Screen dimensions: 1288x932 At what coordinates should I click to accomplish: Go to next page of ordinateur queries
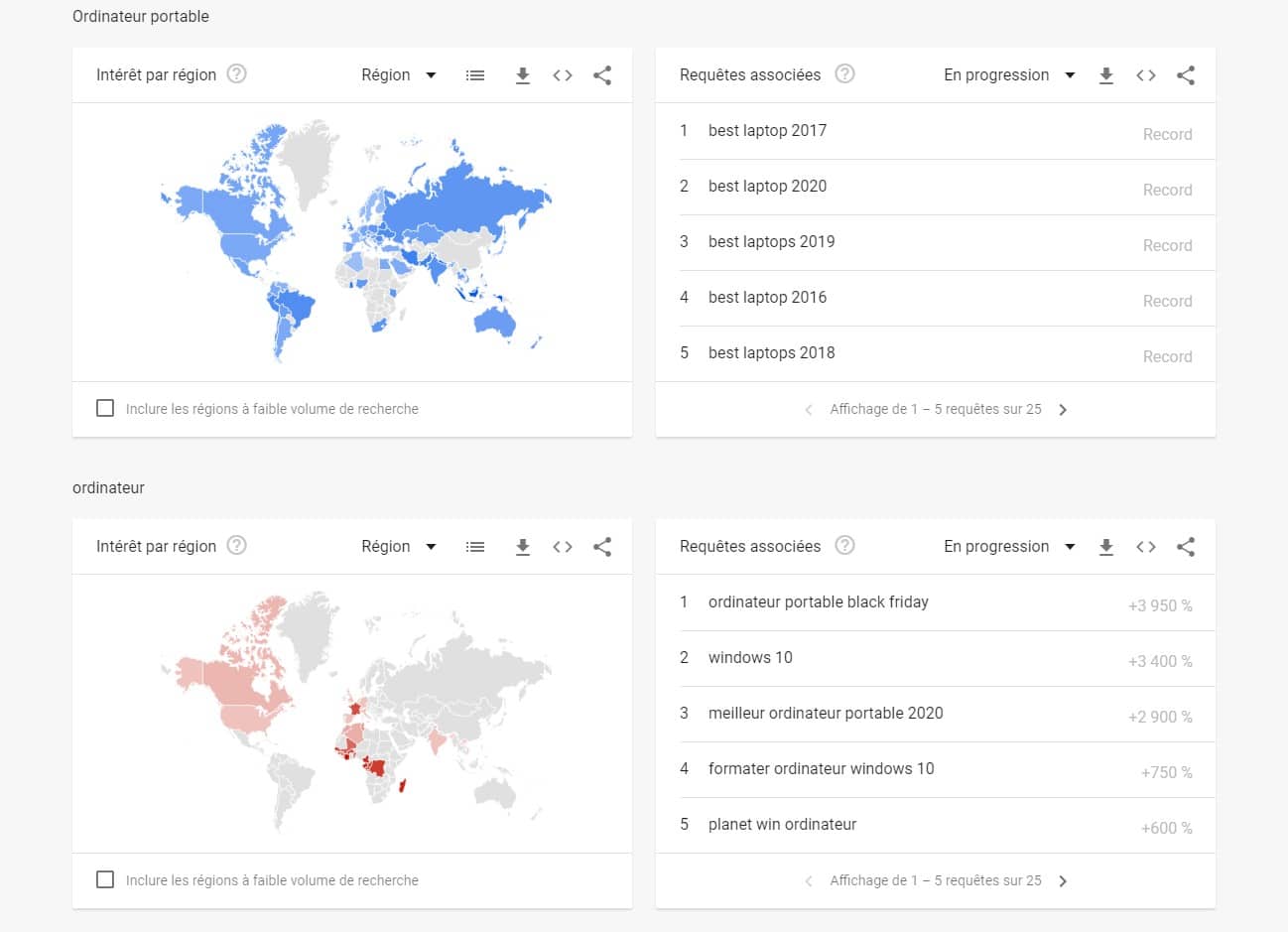tap(1063, 881)
